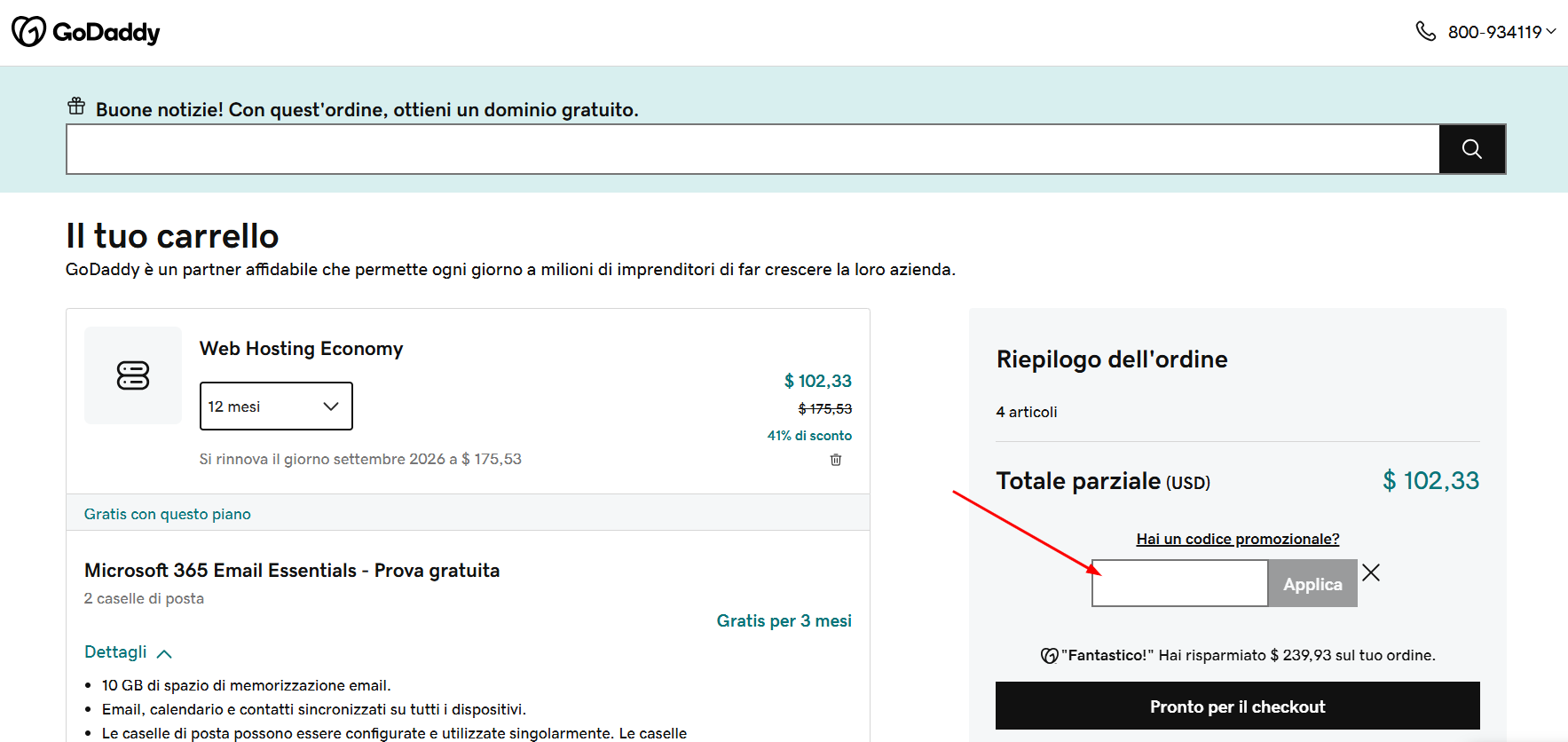This screenshot has width=1568, height=742.
Task: Click the Web Hosting Economy server icon
Action: [x=133, y=375]
